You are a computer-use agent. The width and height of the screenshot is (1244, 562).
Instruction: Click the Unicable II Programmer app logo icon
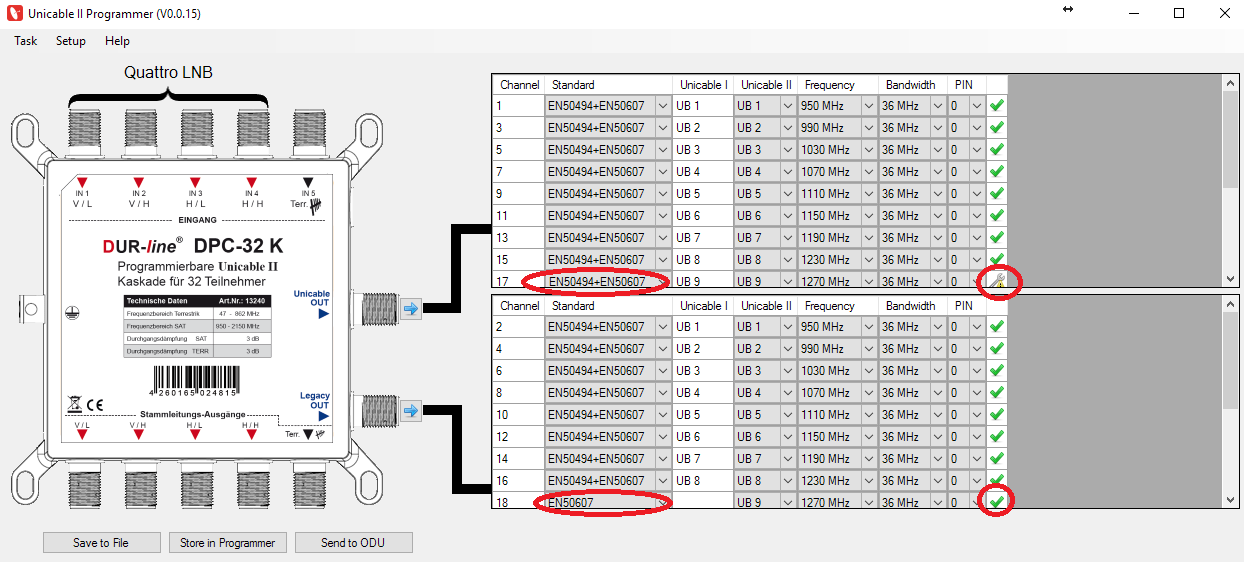(x=13, y=13)
